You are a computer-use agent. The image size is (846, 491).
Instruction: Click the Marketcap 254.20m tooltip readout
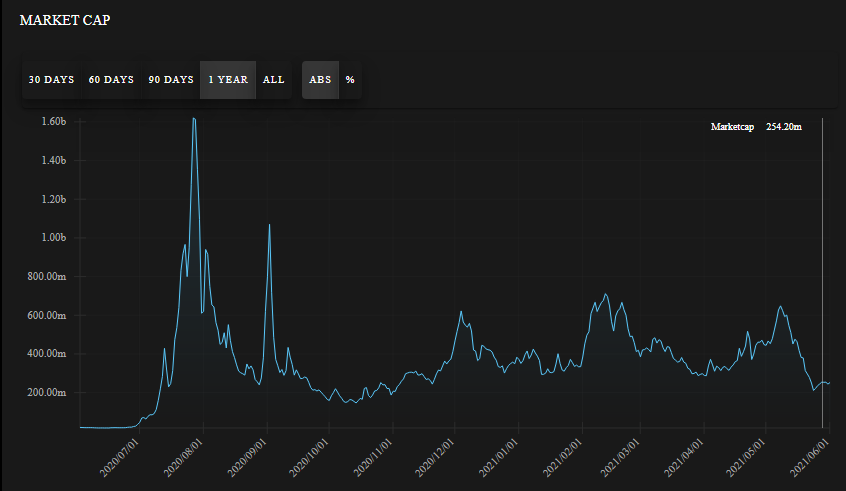(x=756, y=127)
